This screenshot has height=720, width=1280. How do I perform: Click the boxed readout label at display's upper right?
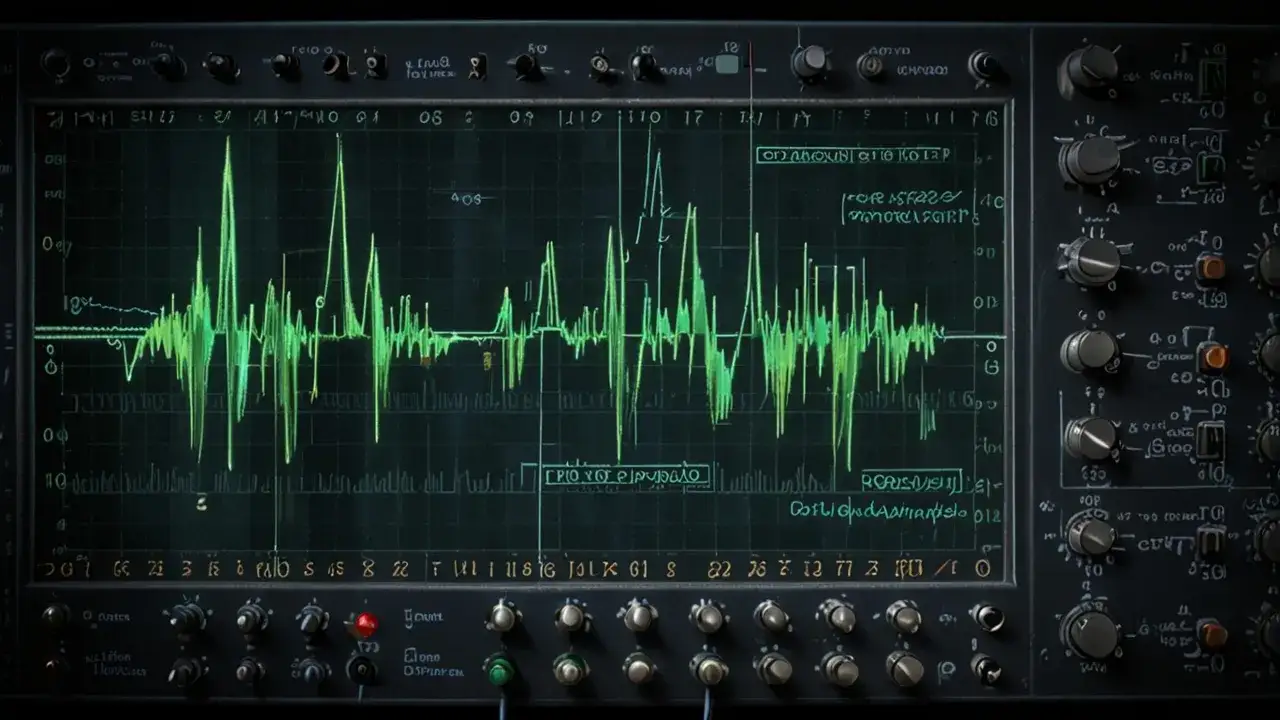click(853, 155)
